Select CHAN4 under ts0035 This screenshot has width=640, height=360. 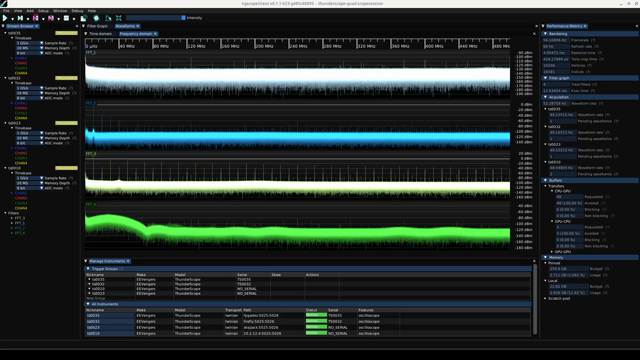(x=21, y=73)
